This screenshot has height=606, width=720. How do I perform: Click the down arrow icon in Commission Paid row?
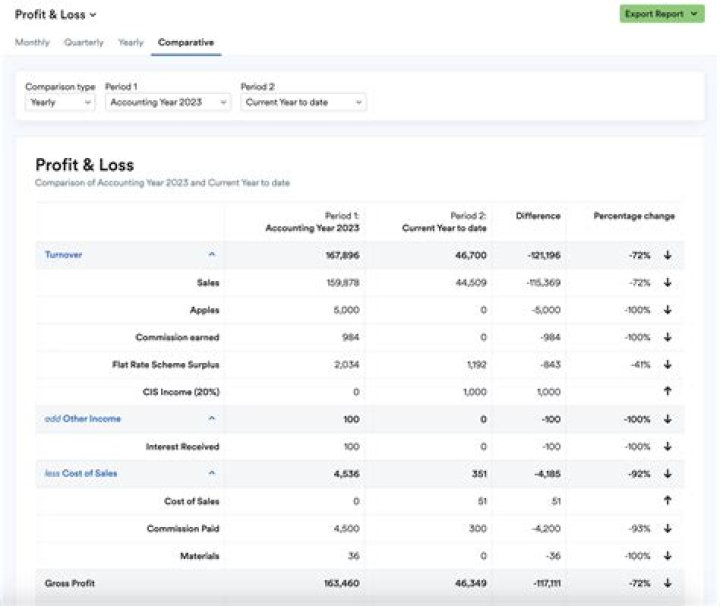667,528
